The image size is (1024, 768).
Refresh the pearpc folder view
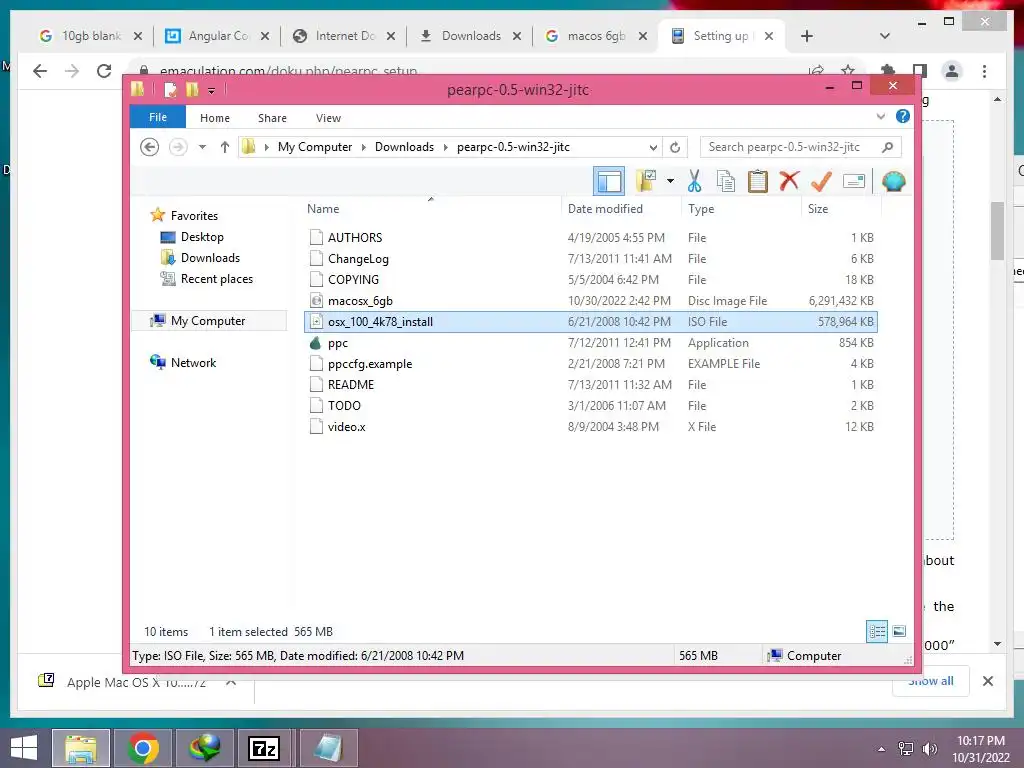[x=675, y=147]
